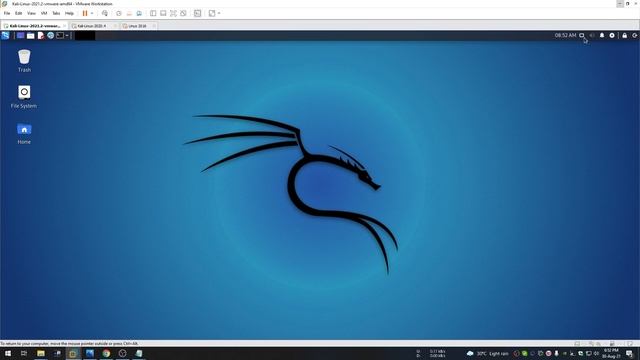
Task: Launch the terminal emulator panel icon
Action: tap(60, 36)
